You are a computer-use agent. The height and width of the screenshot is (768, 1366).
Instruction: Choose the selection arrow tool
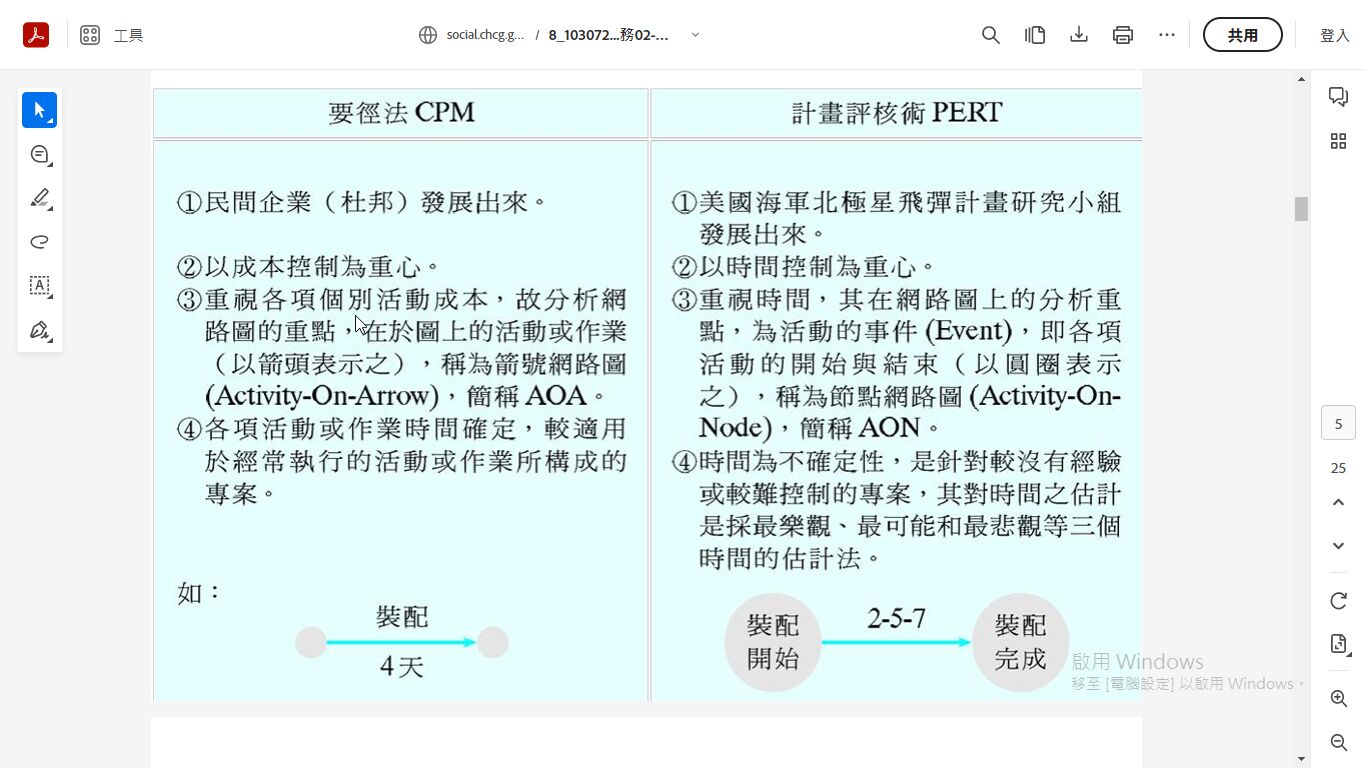pyautogui.click(x=40, y=110)
